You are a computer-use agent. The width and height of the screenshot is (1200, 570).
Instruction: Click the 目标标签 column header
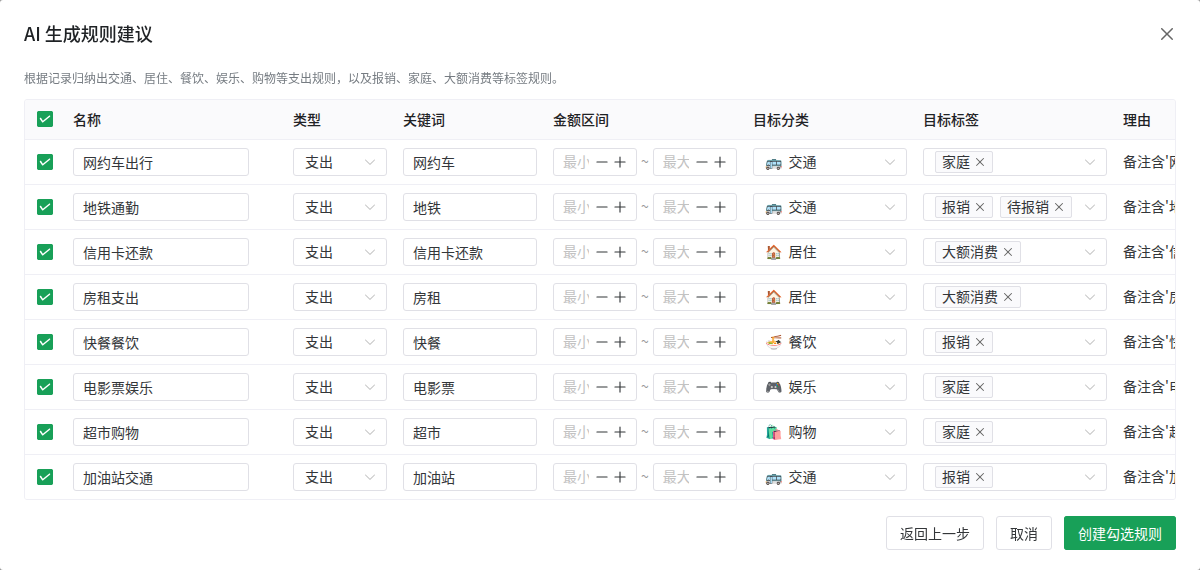coord(951,120)
